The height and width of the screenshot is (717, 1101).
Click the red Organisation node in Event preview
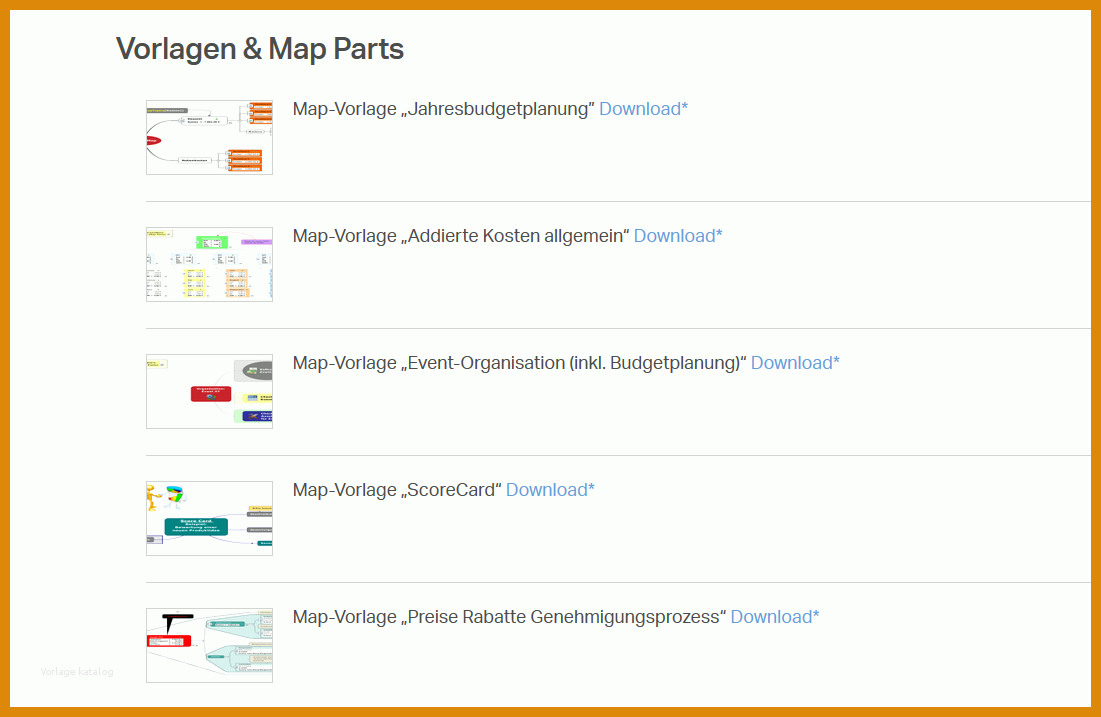pos(211,393)
